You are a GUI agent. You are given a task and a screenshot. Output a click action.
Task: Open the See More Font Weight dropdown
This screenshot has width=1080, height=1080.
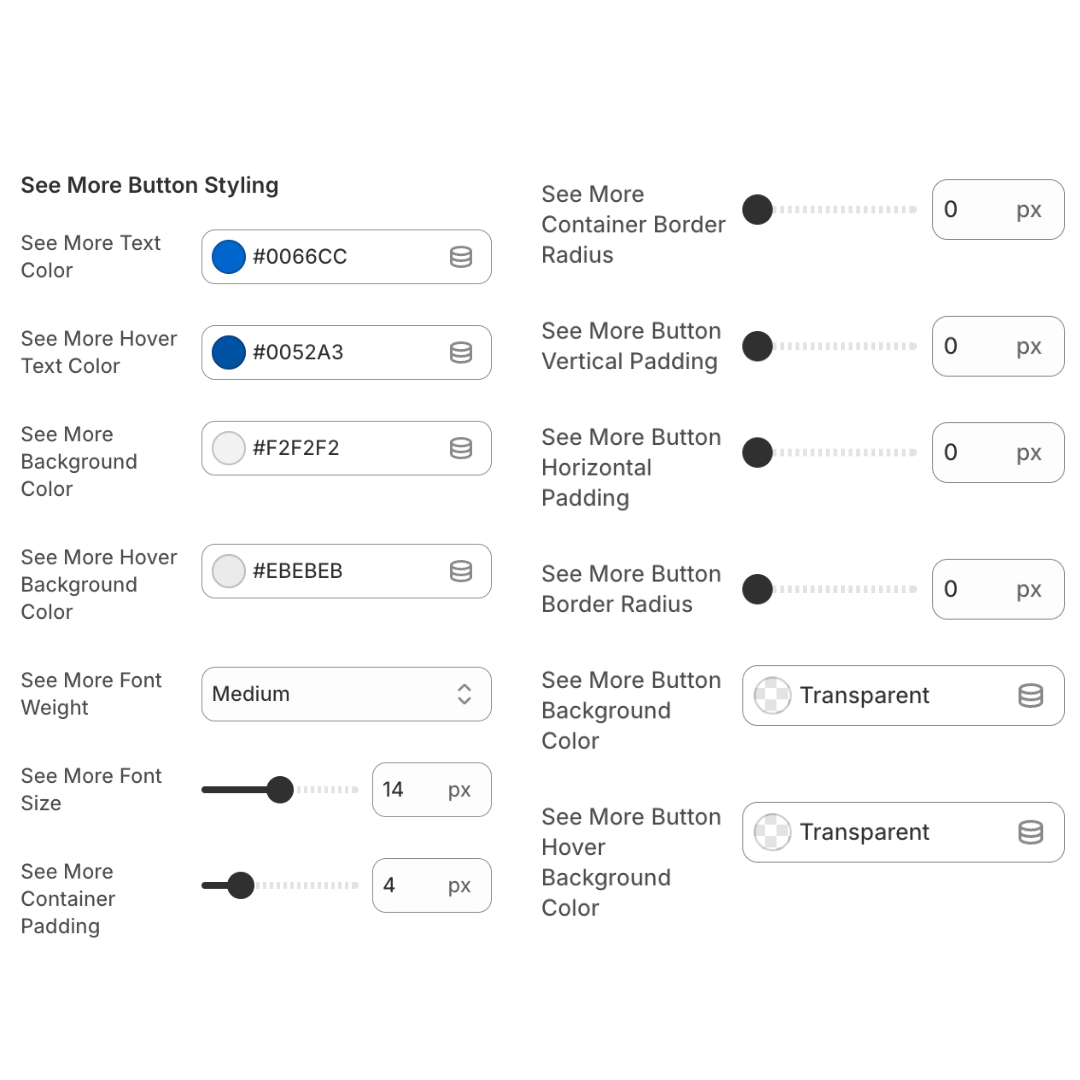(346, 694)
